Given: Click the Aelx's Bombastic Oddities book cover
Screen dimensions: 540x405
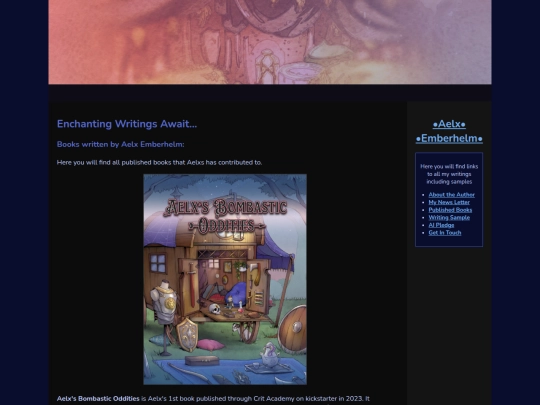Looking at the screenshot, I should tap(225, 279).
